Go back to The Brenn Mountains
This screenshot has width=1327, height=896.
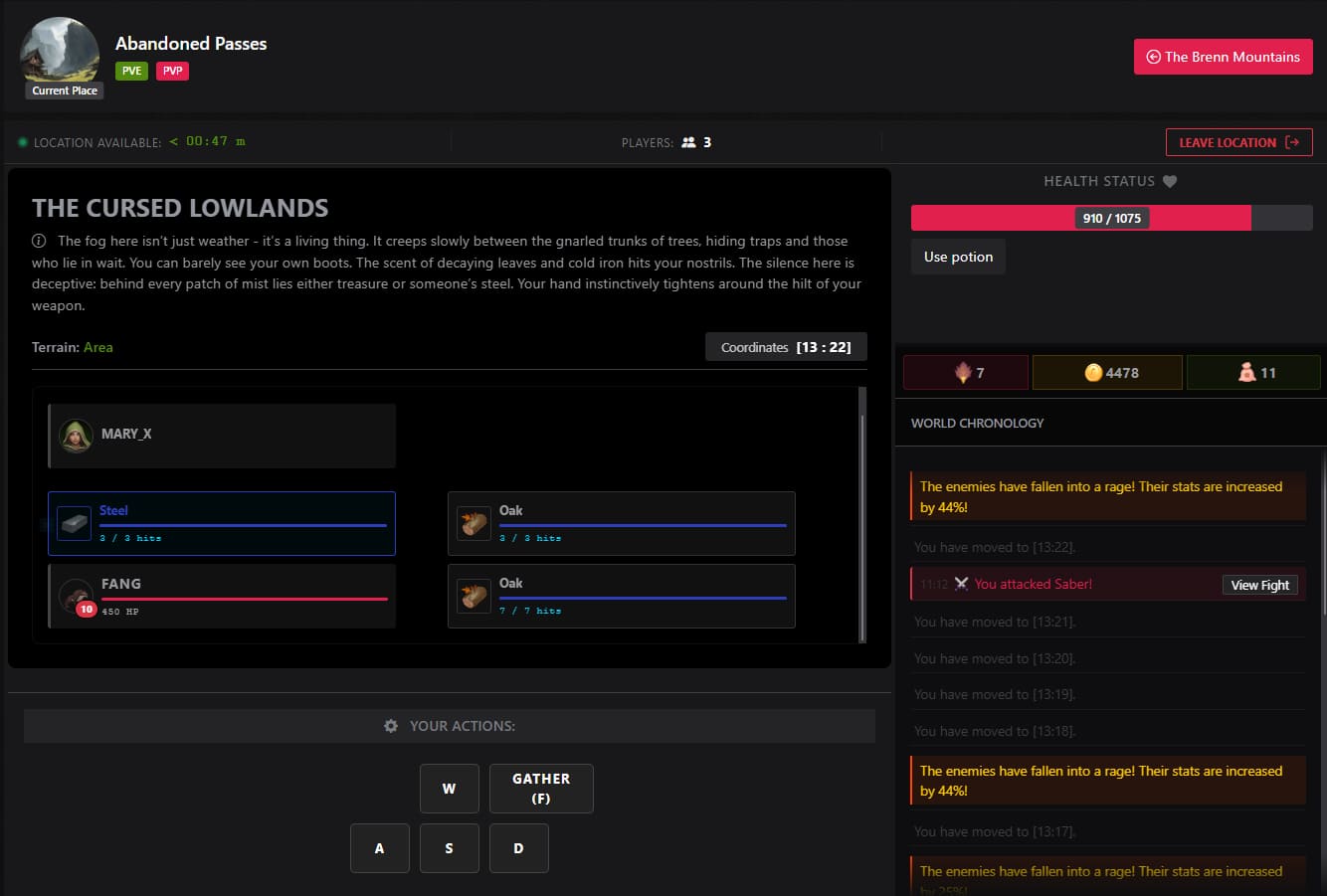[1224, 57]
